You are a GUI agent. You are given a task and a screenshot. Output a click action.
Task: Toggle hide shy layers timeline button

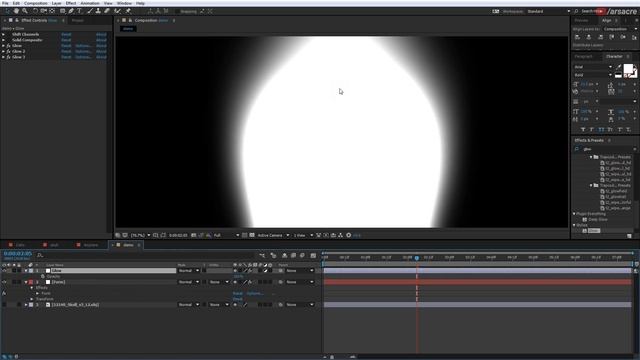(x=284, y=256)
